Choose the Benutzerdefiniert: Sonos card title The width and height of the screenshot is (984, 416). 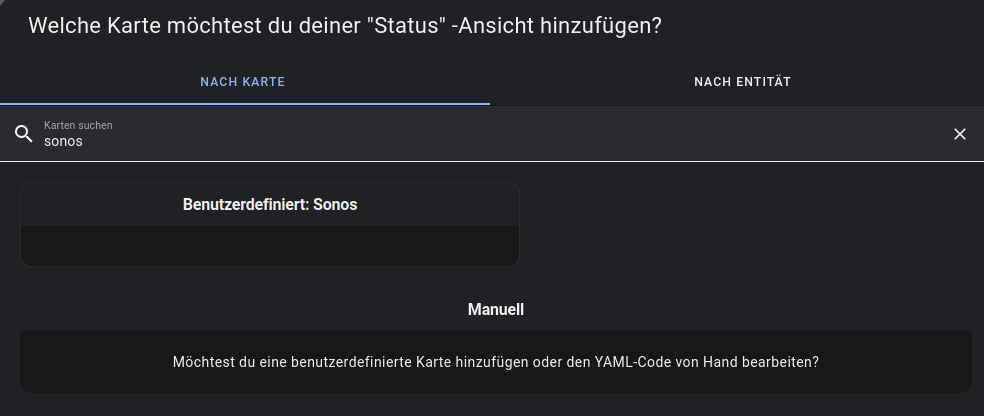coord(270,204)
